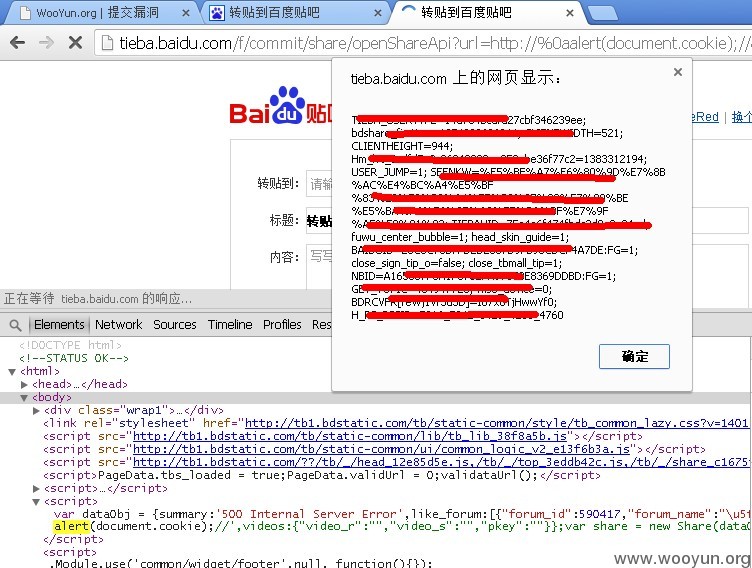Select the closing script tag after alert
Image resolution: width=752 pixels, height=568 pixels.
coord(73,539)
